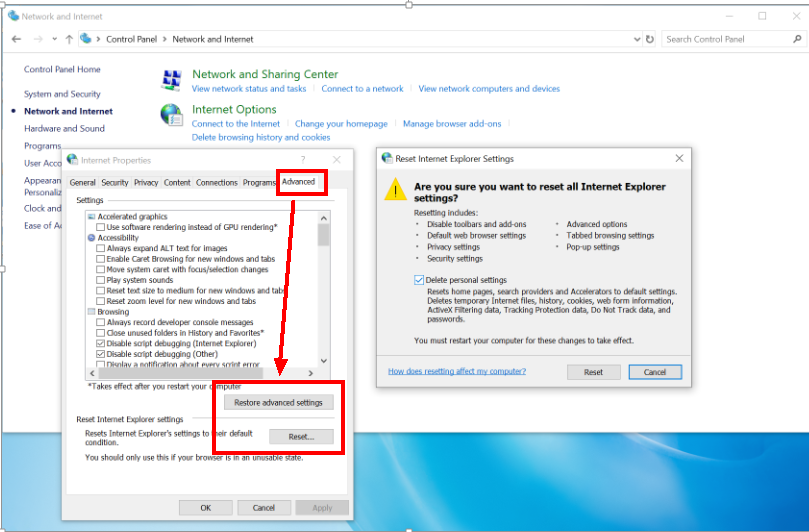Click the Search Control Panel field

[725, 39]
